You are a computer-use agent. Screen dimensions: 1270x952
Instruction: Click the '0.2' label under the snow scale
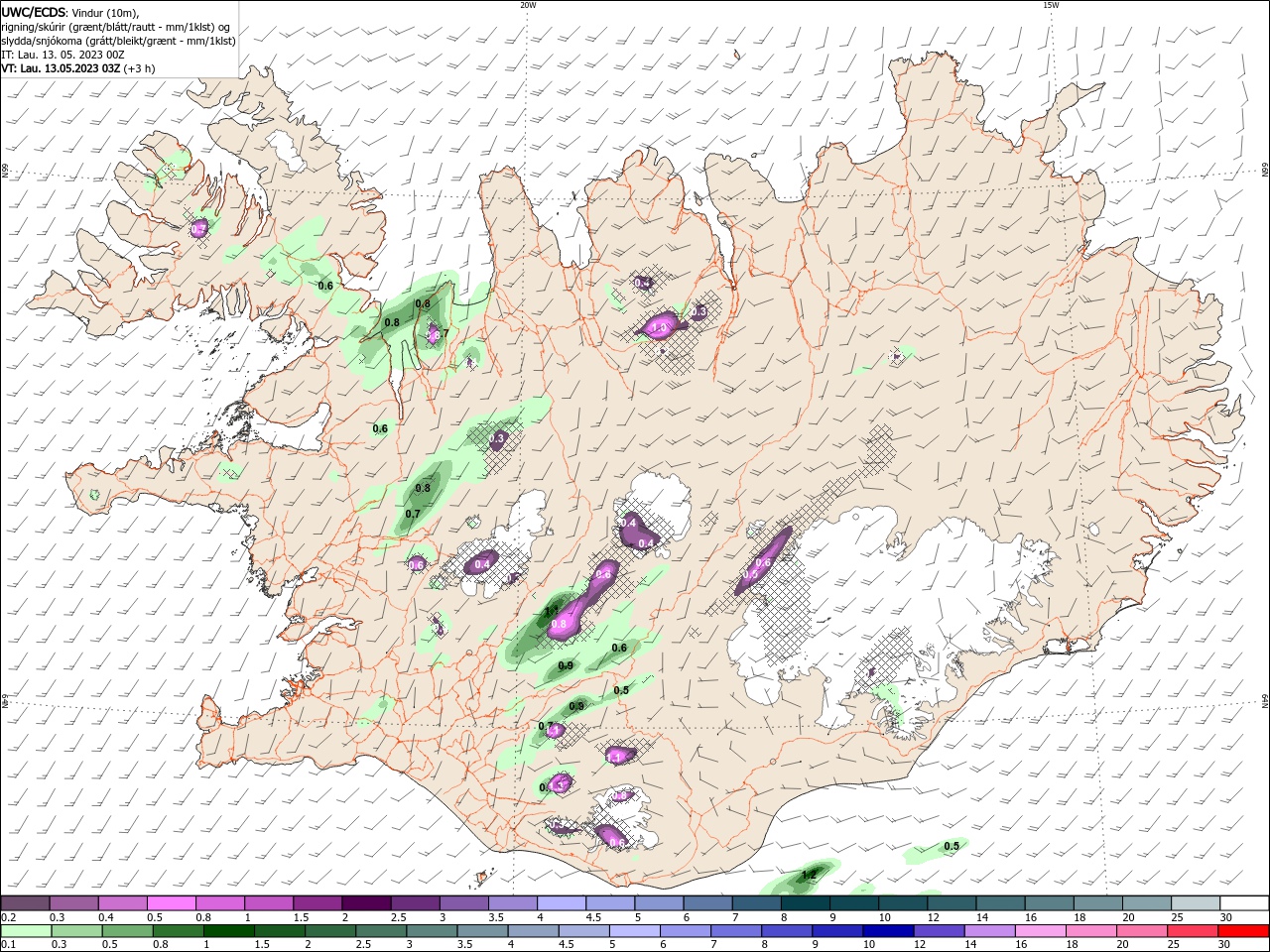(x=9, y=917)
